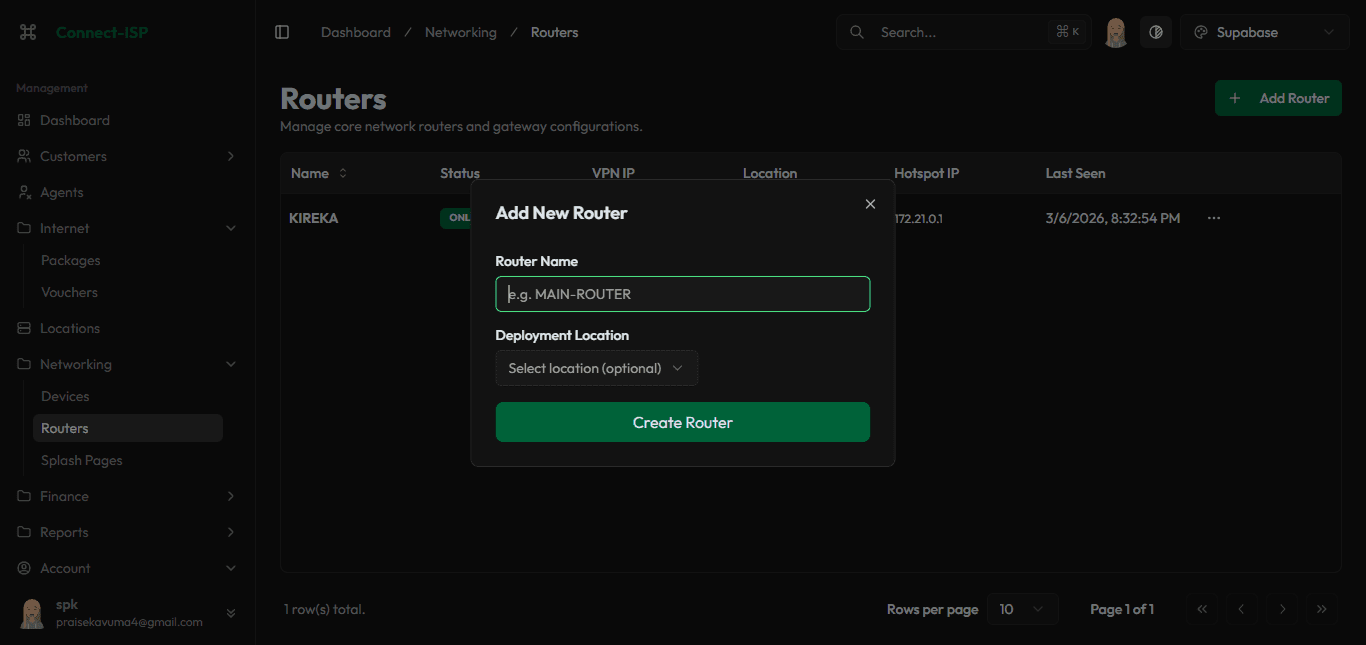The image size is (1366, 645).
Task: Click the Add Router button
Action: 1278,98
